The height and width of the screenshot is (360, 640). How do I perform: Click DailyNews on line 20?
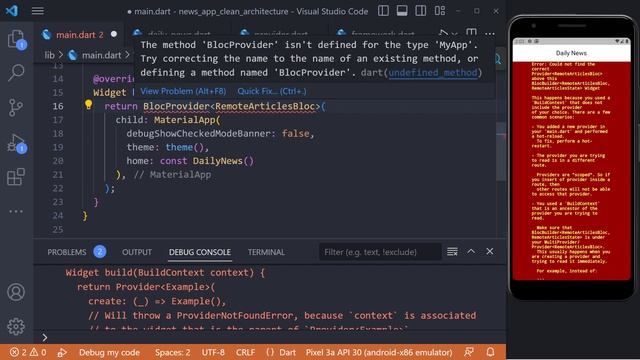pyautogui.click(x=218, y=161)
